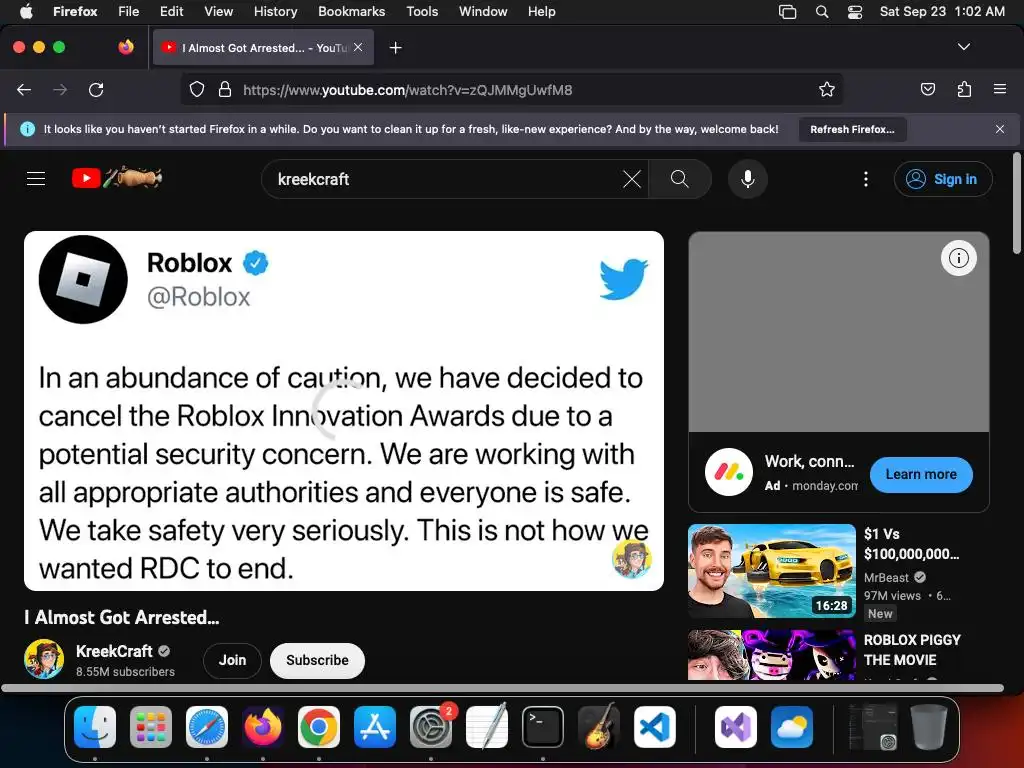Subscribe to KreekCraft channel
The height and width of the screenshot is (768, 1024).
[317, 660]
